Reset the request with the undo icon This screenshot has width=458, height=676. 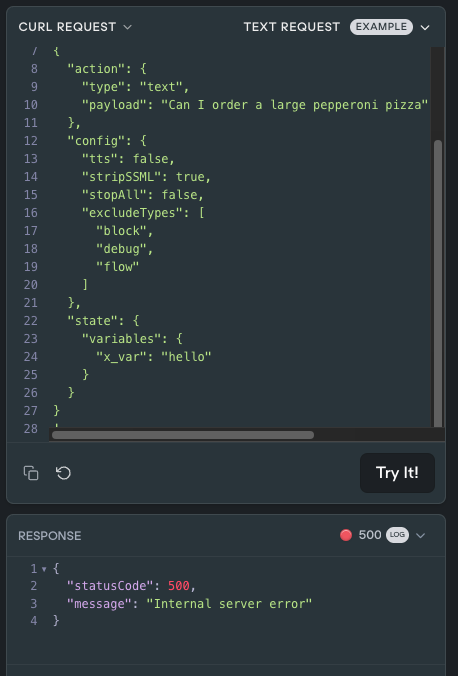pos(63,473)
